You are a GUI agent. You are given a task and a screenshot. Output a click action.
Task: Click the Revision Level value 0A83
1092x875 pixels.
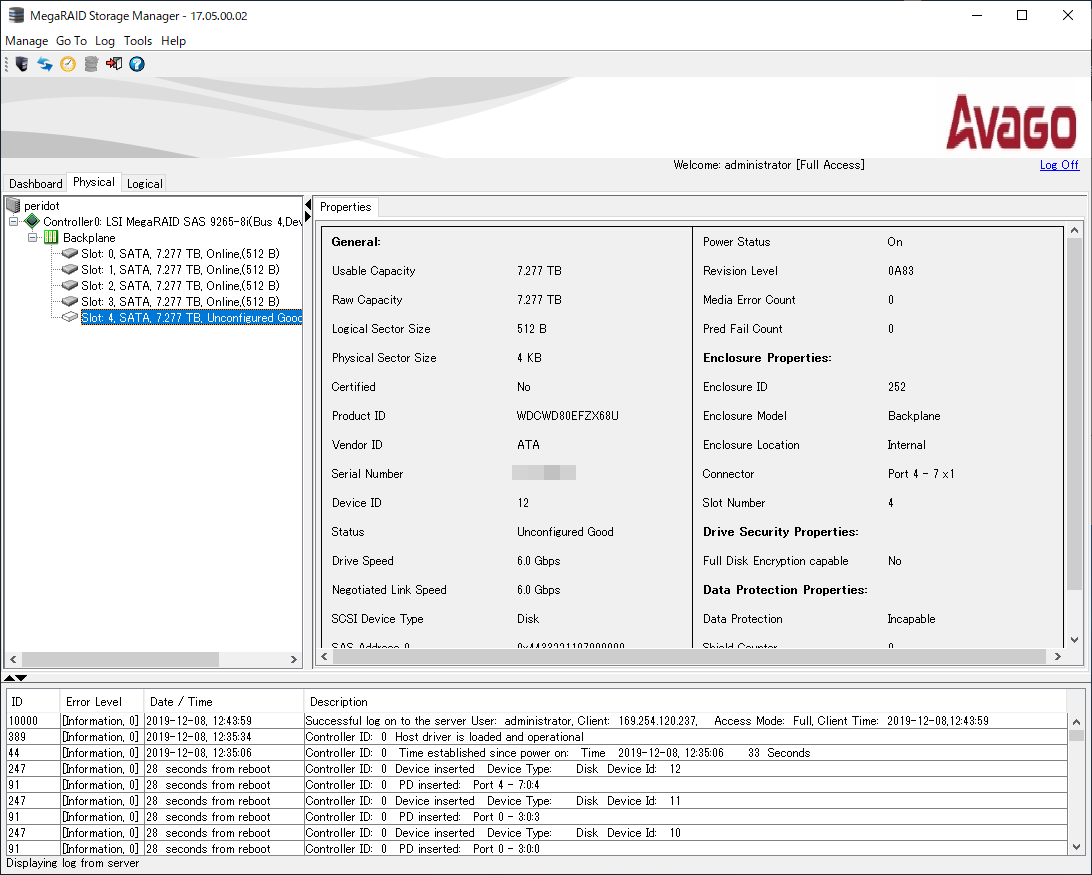(x=900, y=270)
